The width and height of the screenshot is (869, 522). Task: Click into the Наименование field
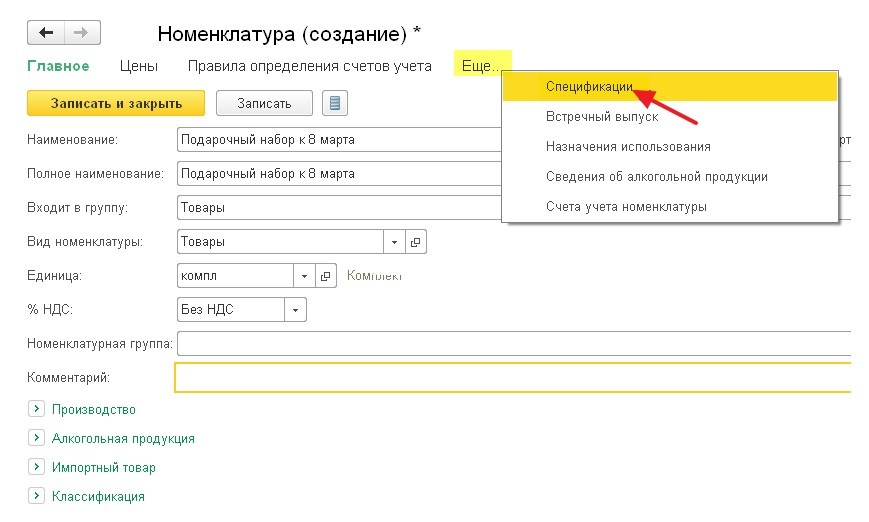[x=339, y=140]
